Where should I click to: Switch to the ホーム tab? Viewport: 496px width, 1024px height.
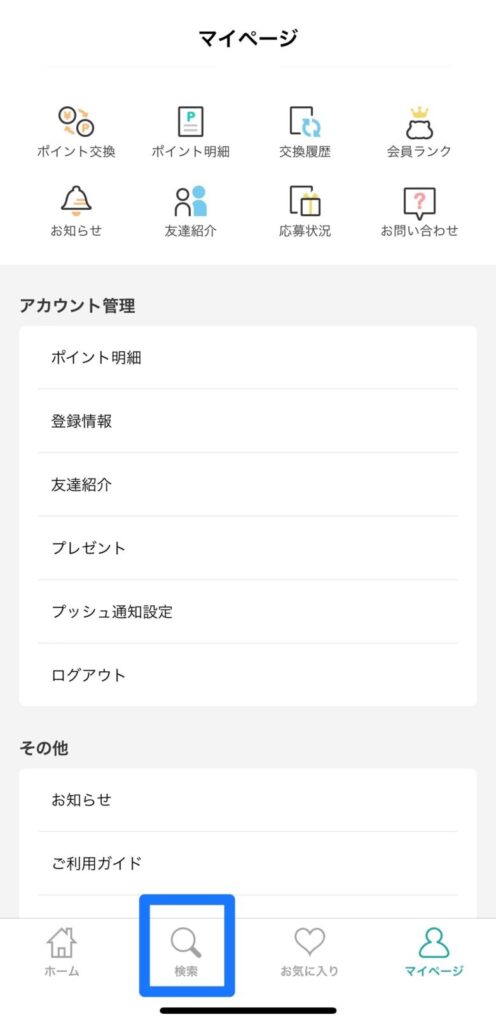click(x=62, y=952)
